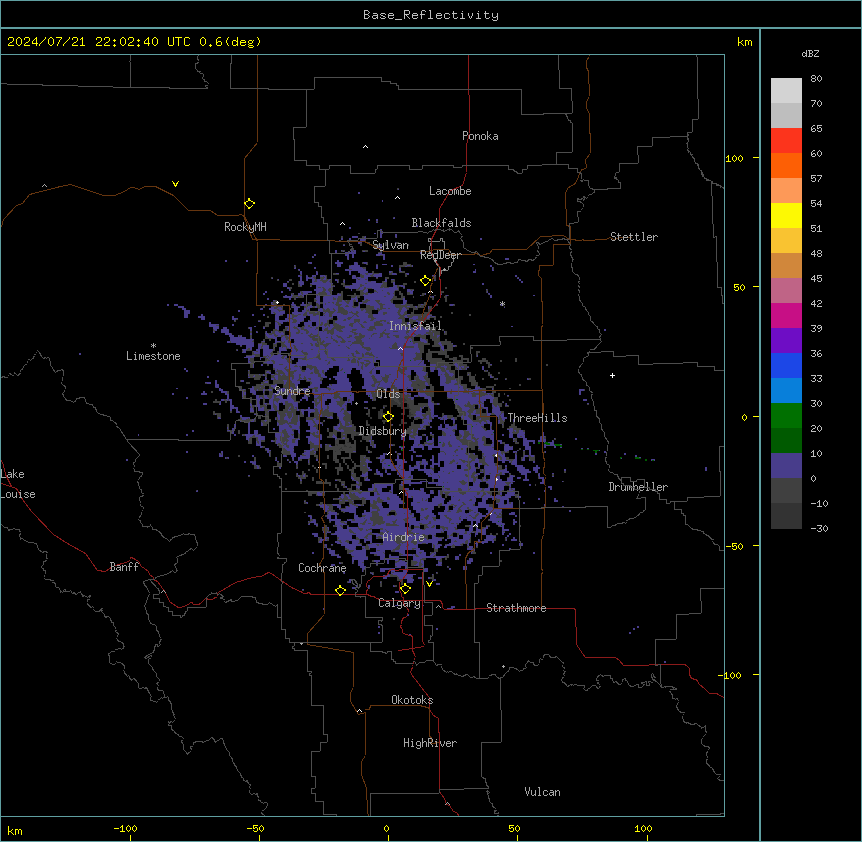Screen dimensions: 862x842
Task: Click the asterisk marker east of Innisfail
Action: point(502,304)
